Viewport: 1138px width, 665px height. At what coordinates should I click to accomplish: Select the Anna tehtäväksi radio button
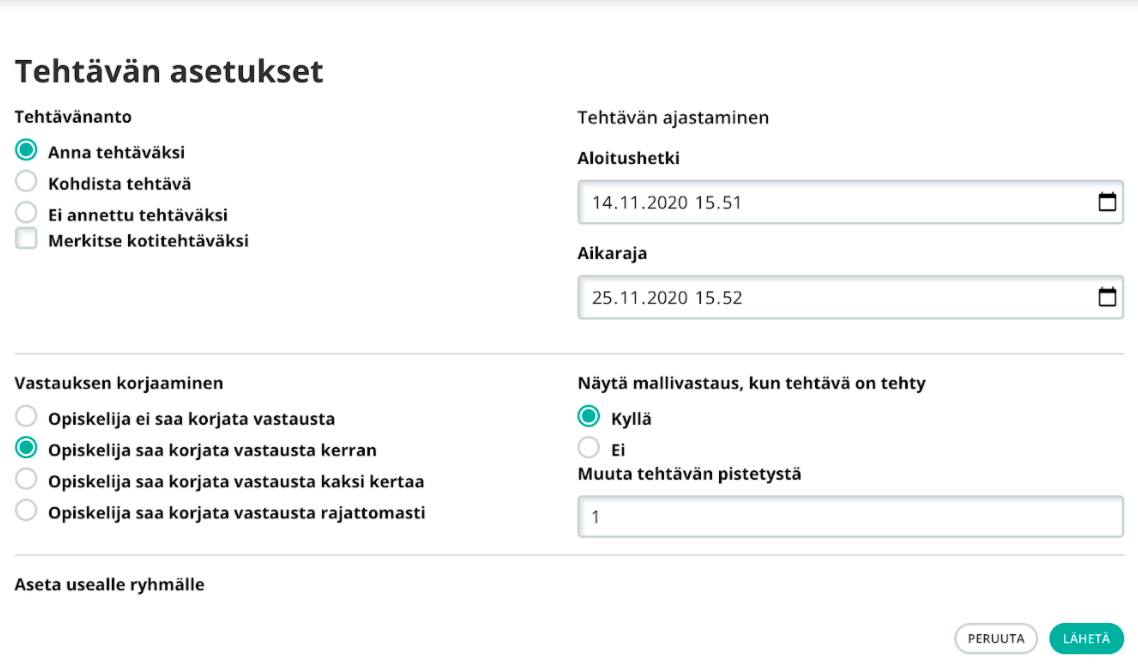[28, 151]
